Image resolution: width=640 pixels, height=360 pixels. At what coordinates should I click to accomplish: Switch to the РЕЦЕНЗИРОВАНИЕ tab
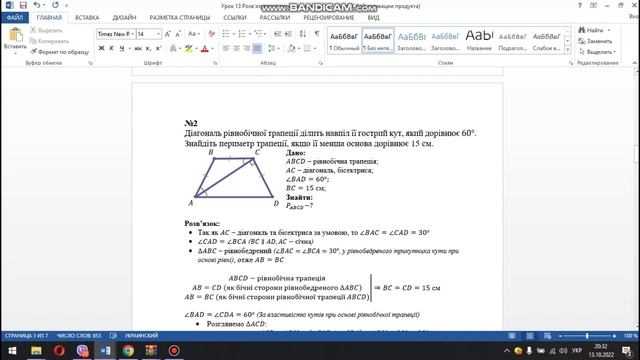pyautogui.click(x=329, y=18)
